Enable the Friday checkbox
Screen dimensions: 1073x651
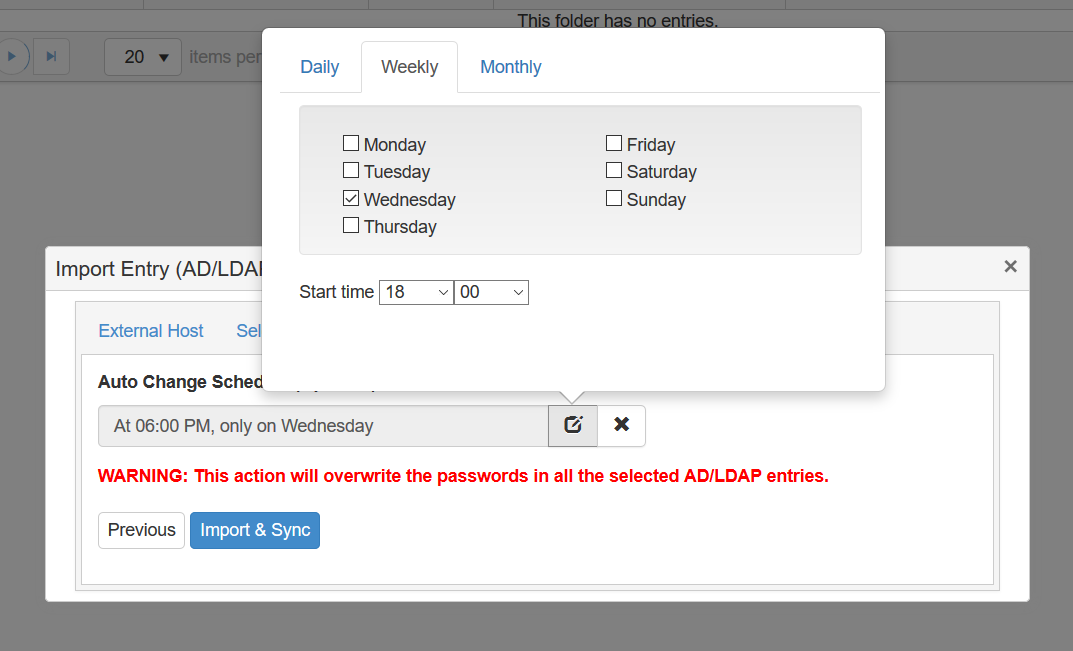[x=614, y=143]
